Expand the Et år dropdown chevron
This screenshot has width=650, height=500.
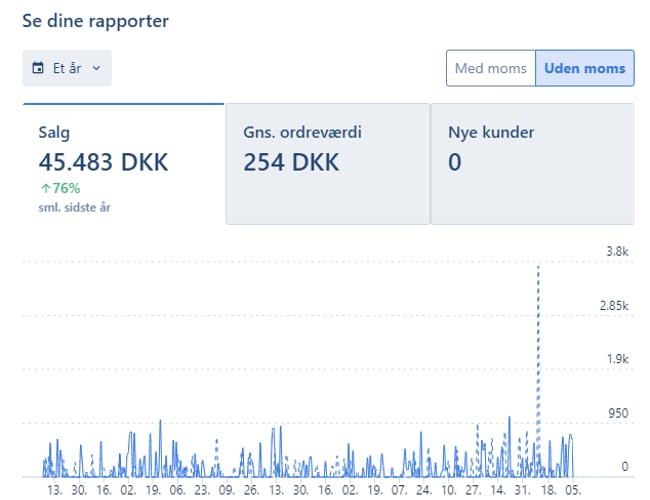point(96,68)
